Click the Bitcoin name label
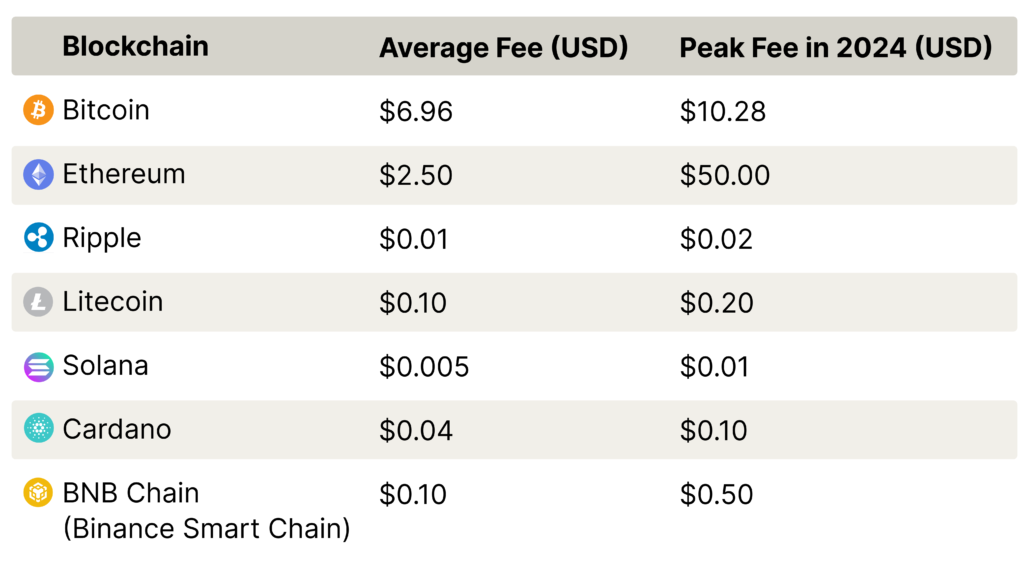The width and height of the screenshot is (1024, 577). (x=106, y=110)
